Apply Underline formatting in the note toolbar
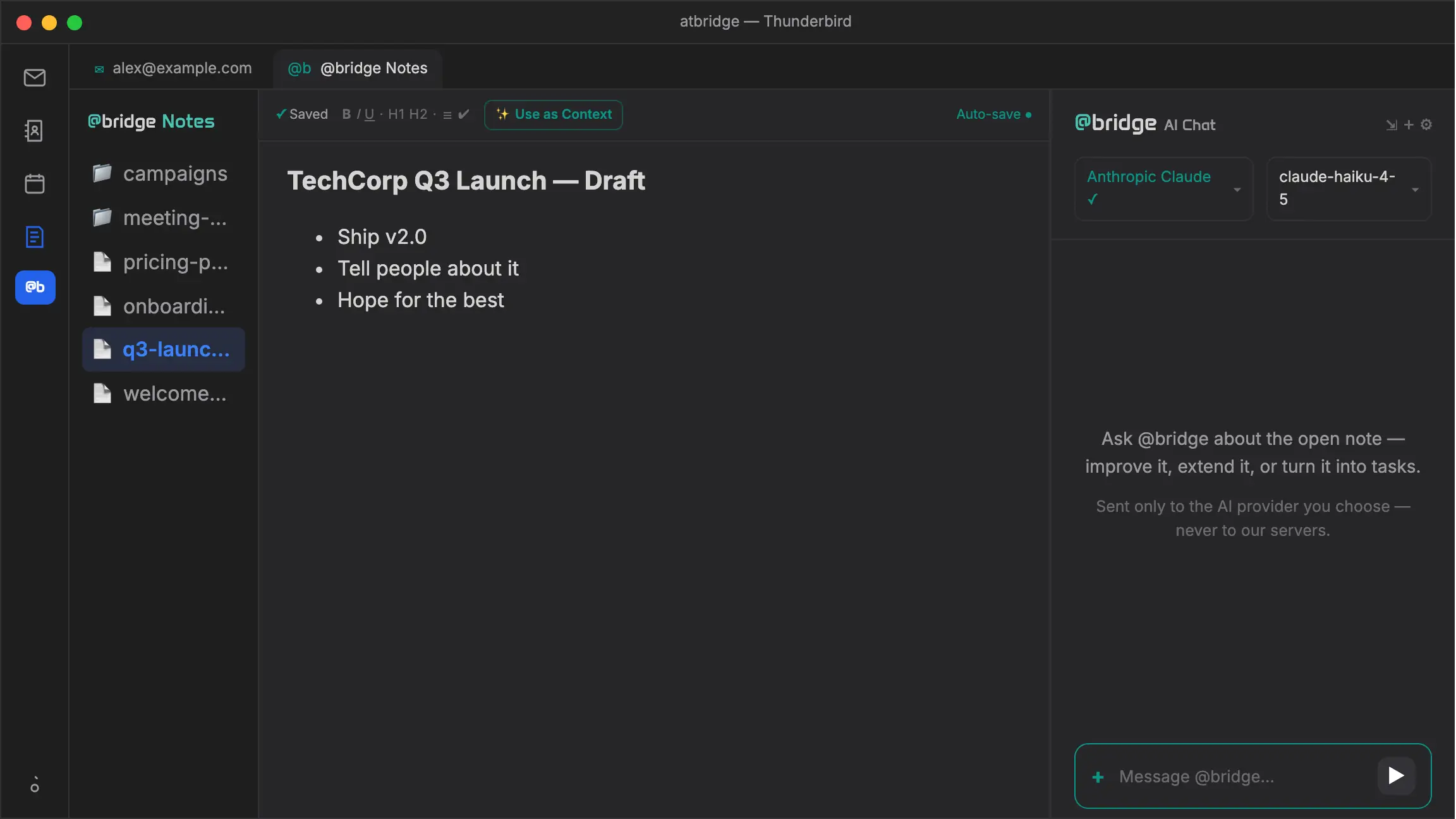Screen dimensions: 1456x819 pyautogui.click(x=370, y=114)
